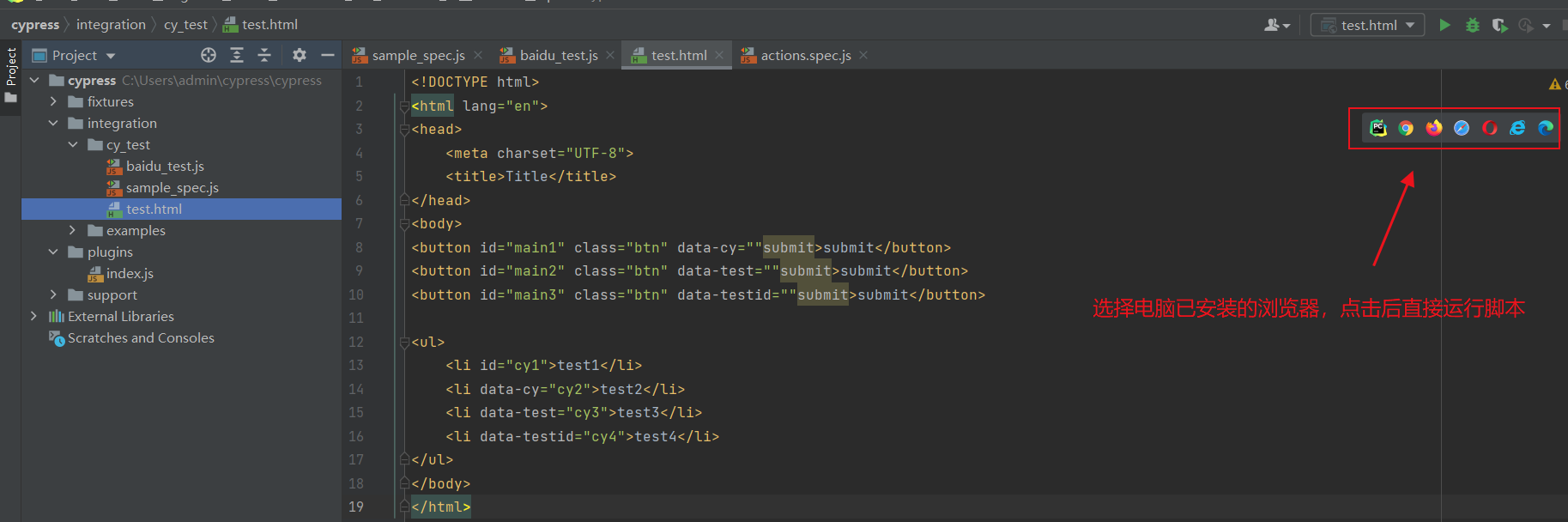Fold the html tag on line 2
Image resolution: width=1568 pixels, height=522 pixels.
click(x=404, y=106)
